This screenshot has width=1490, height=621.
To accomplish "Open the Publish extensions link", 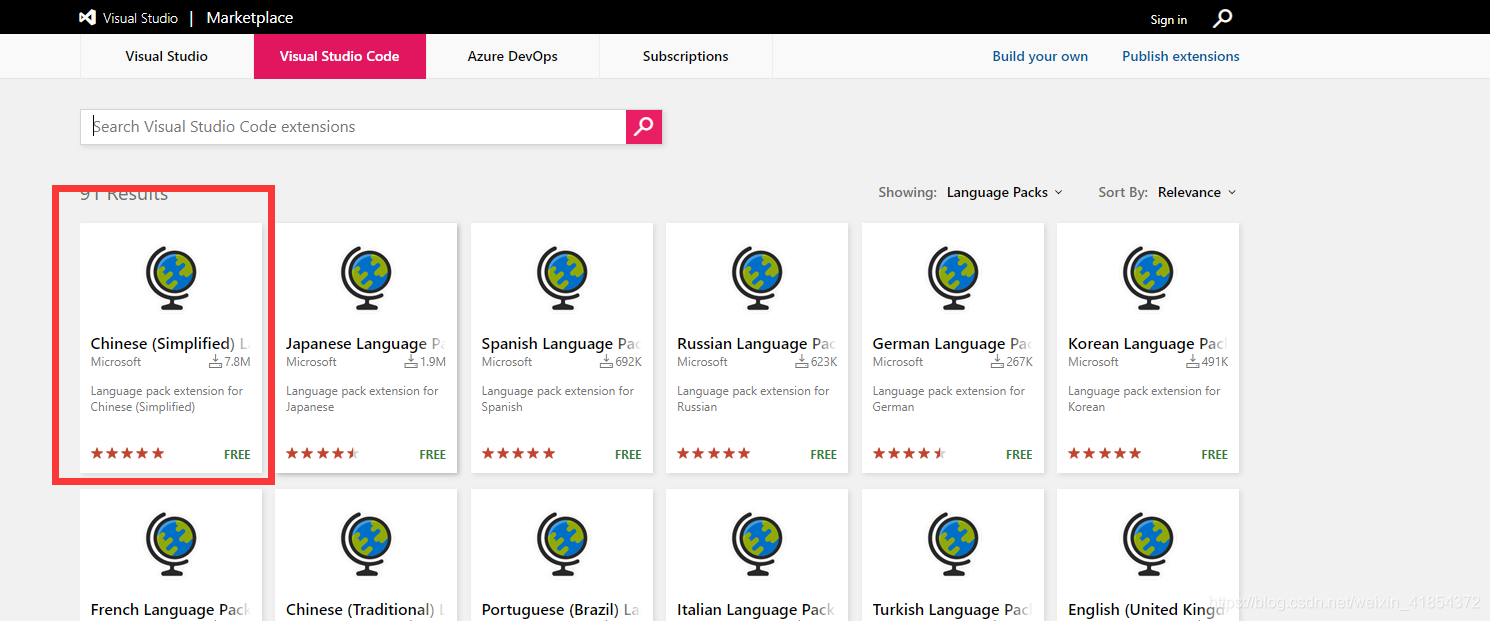I will [1181, 56].
